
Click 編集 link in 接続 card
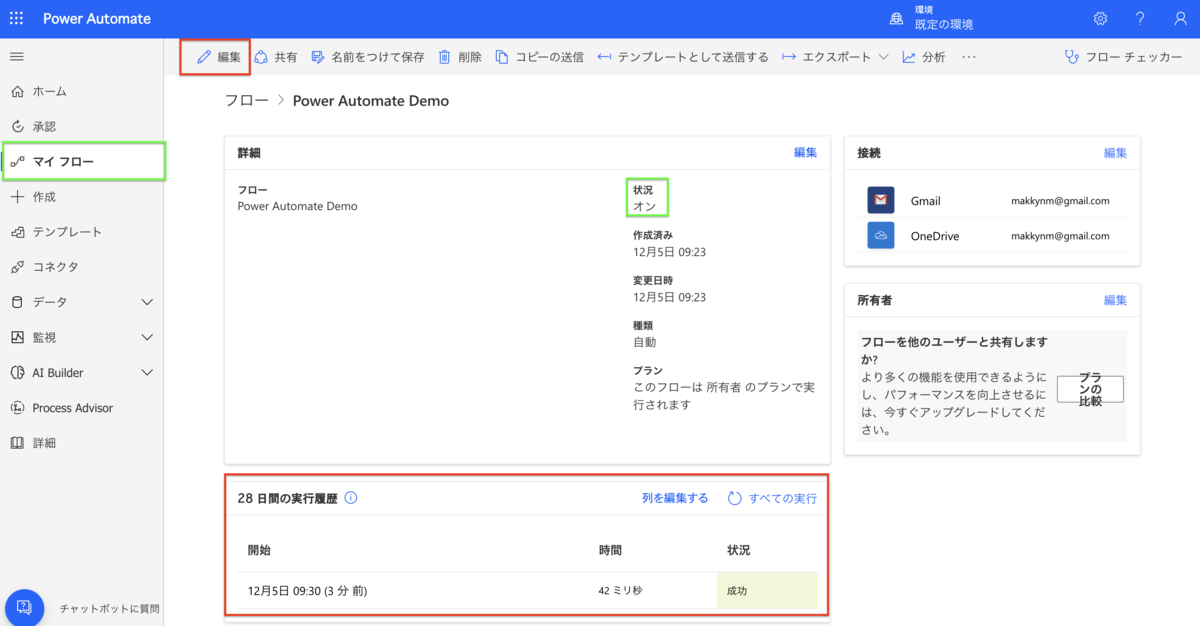tap(1115, 153)
